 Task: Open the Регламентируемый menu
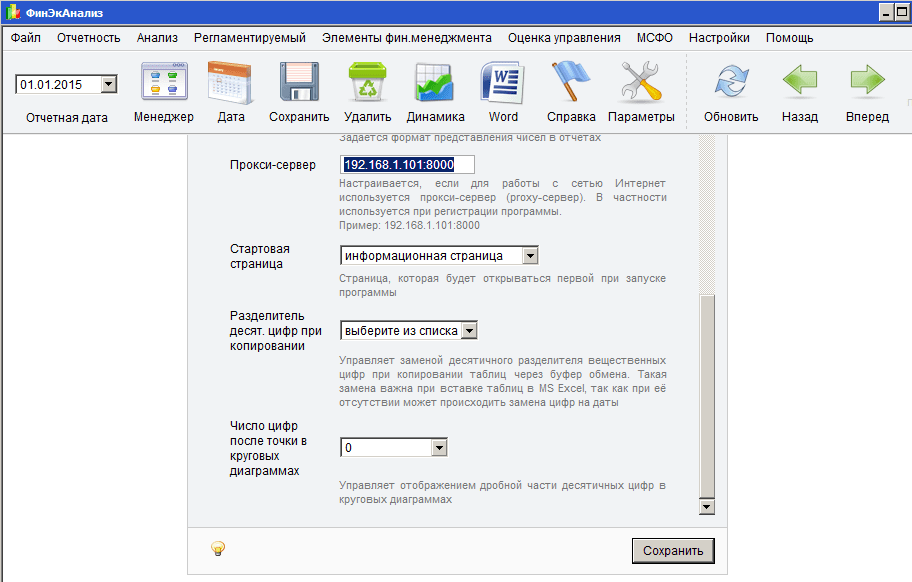(x=250, y=38)
